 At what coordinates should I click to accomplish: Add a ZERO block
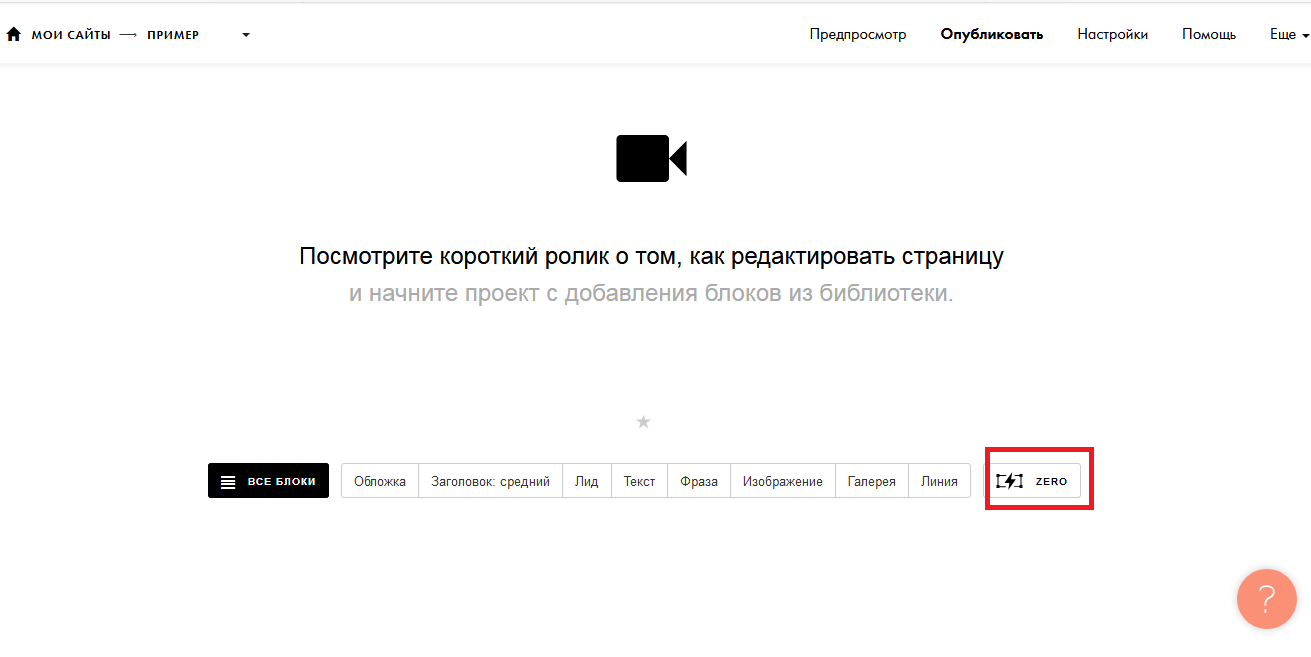tap(1032, 481)
